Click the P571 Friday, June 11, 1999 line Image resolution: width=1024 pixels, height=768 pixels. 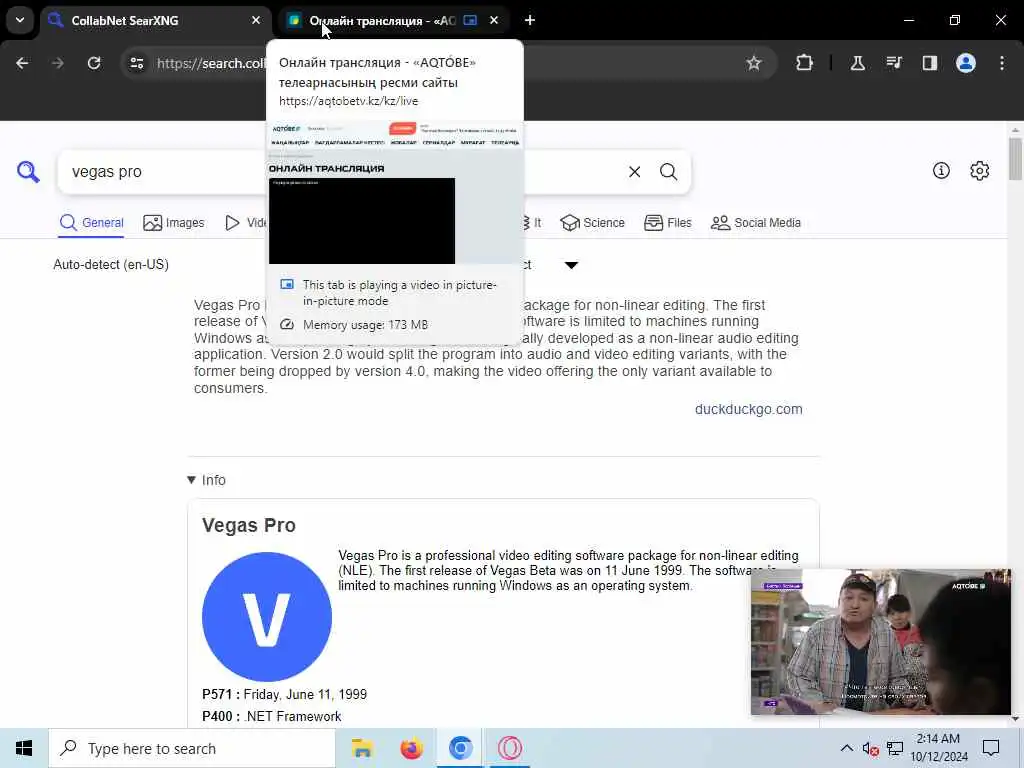(285, 694)
